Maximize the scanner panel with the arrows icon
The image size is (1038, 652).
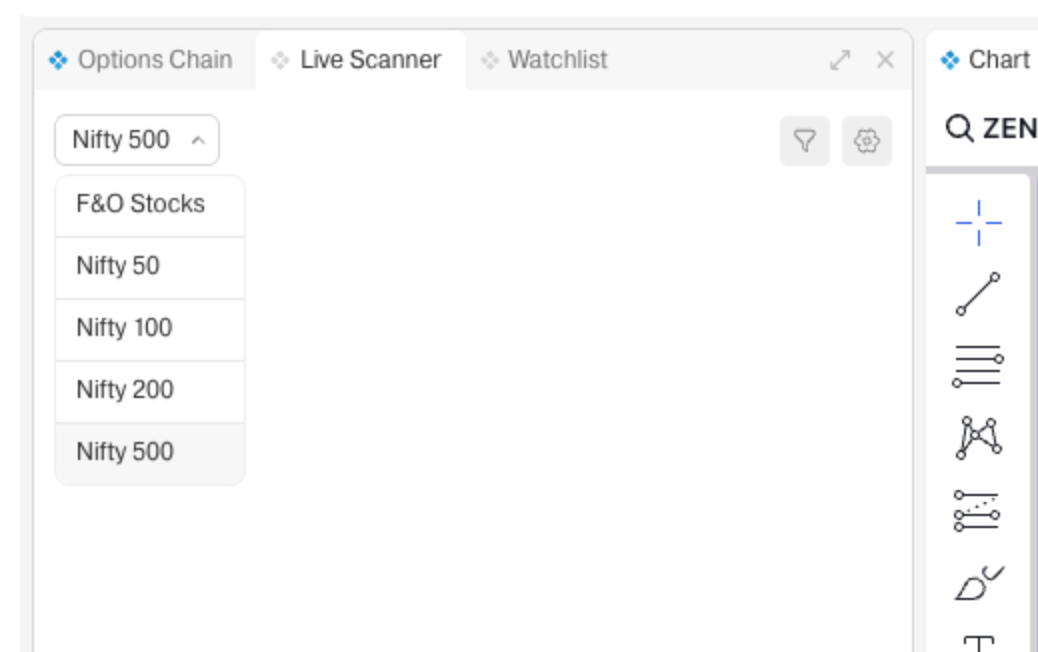pos(839,60)
